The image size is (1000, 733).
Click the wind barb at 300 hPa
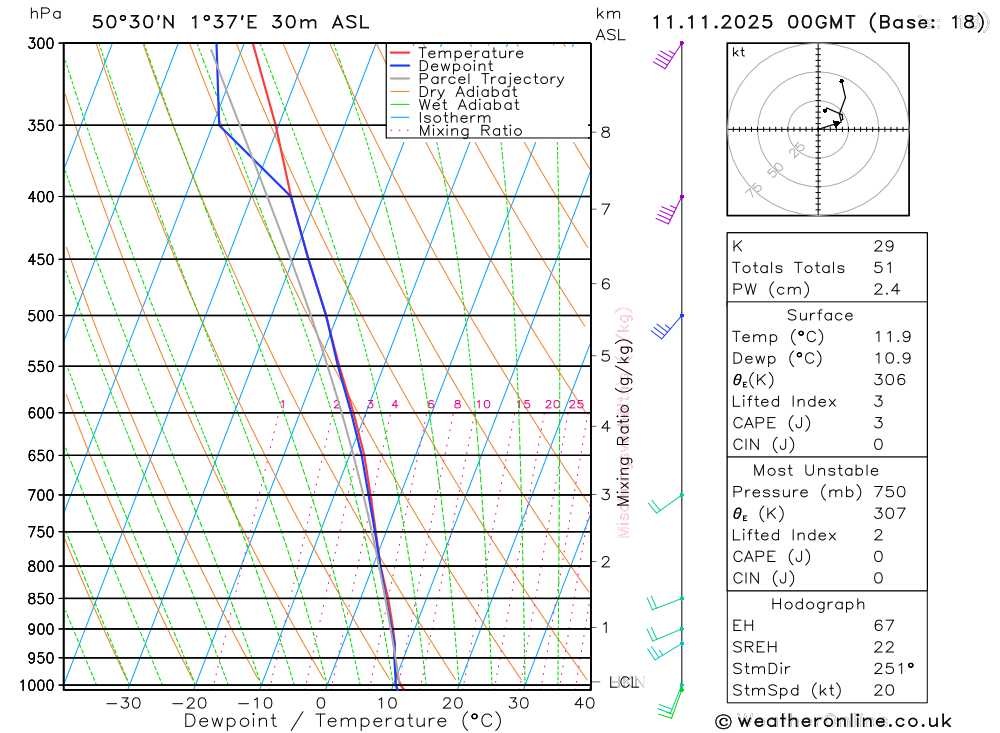668,56
